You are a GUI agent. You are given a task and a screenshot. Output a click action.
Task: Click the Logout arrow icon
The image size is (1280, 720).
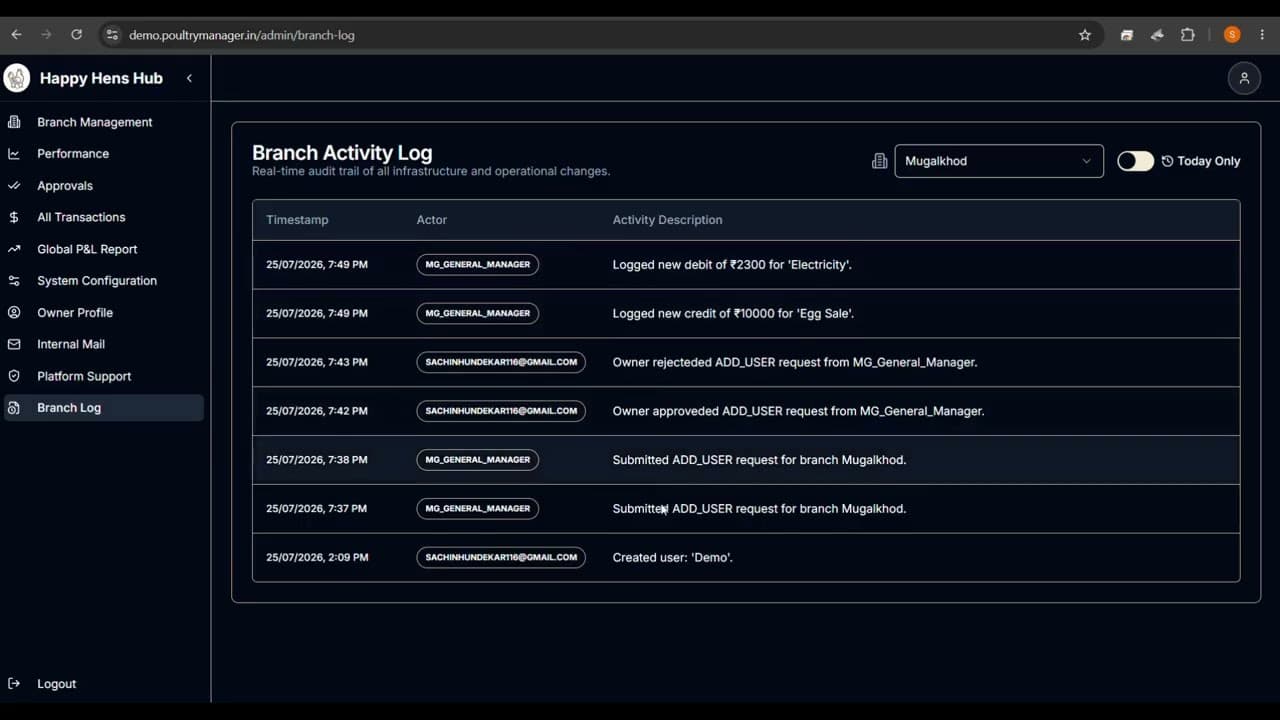pos(14,684)
